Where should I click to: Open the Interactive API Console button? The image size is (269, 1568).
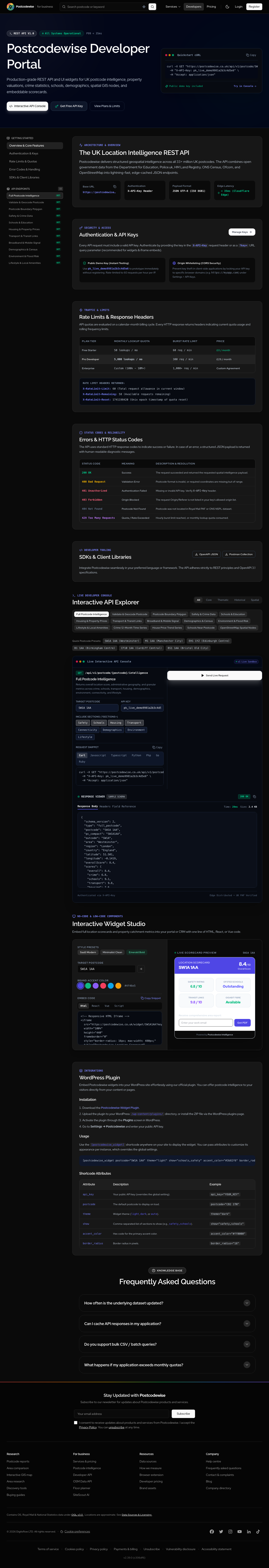[27, 106]
